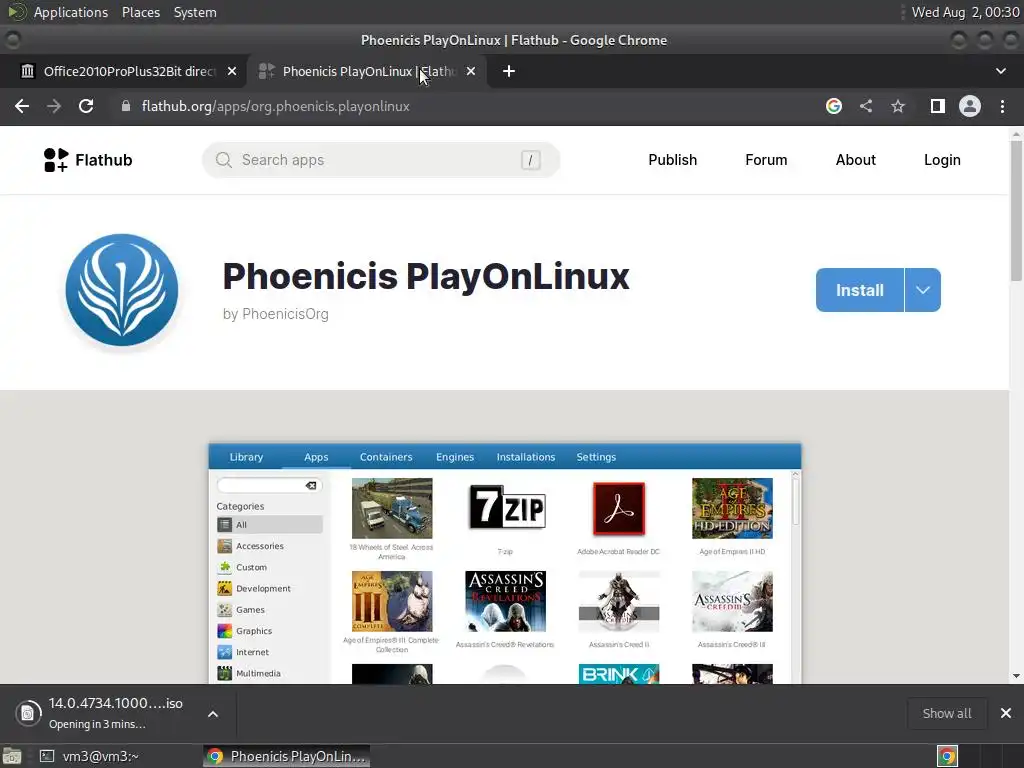Screen dimensions: 1024x768
Task: Open the Publish link
Action: (673, 160)
